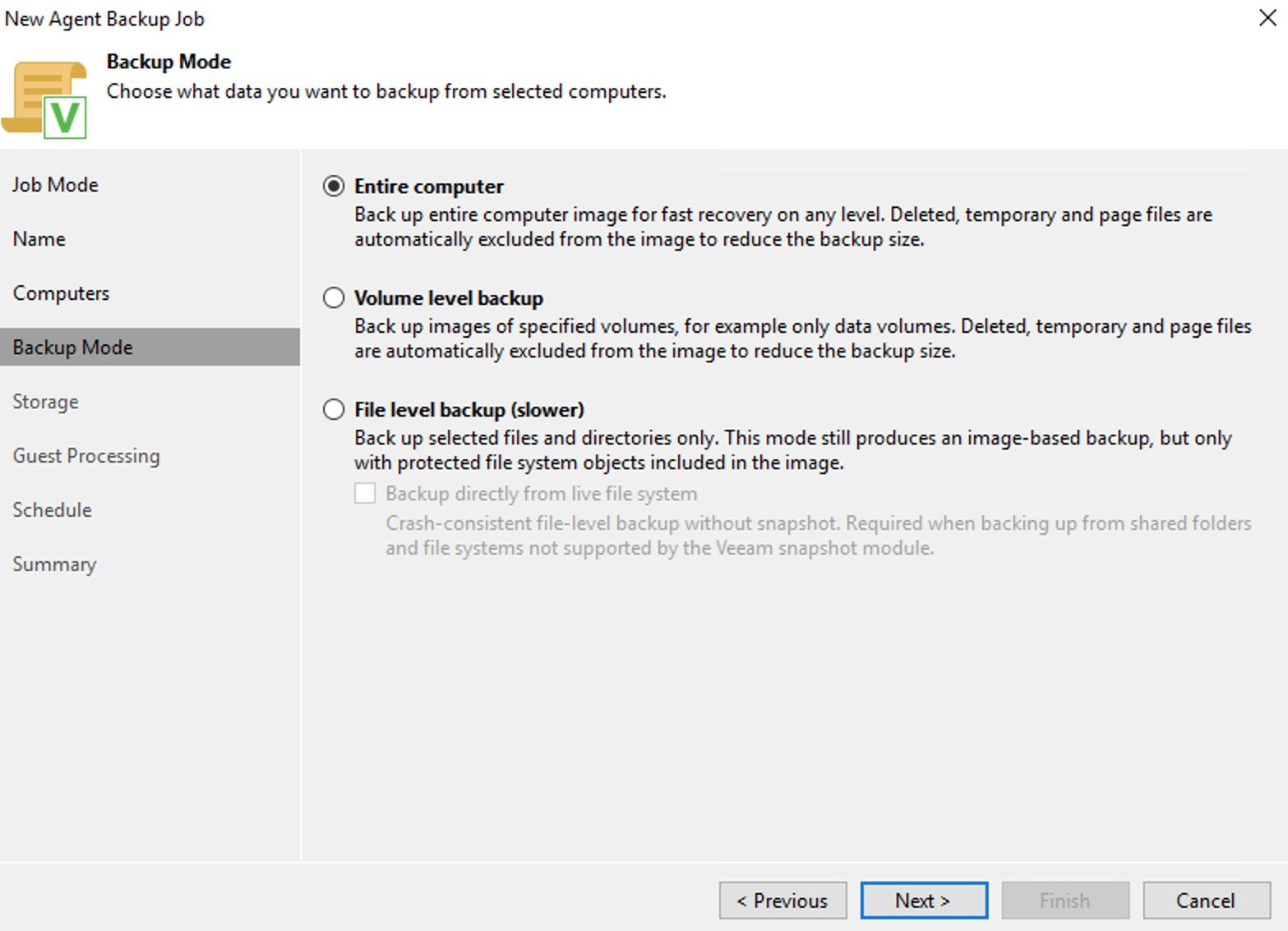Go to the Schedule step
Screen dimensions: 1288x931
(52, 510)
